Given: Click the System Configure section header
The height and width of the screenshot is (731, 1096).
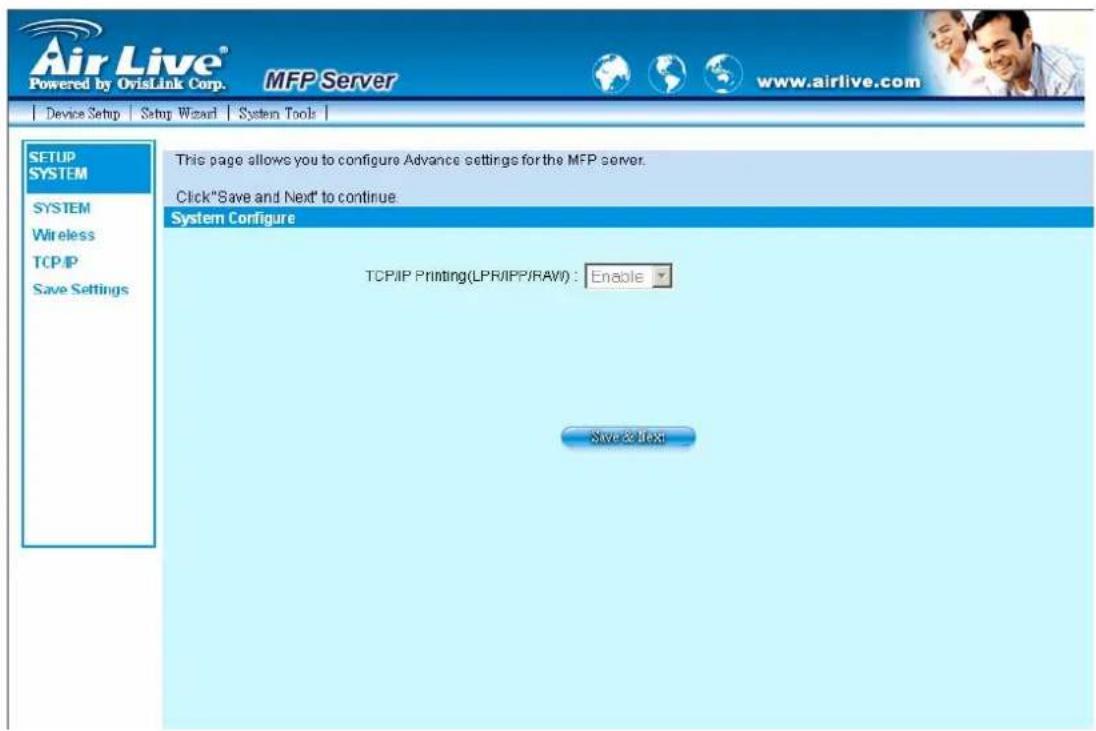Looking at the screenshot, I should [x=628, y=218].
